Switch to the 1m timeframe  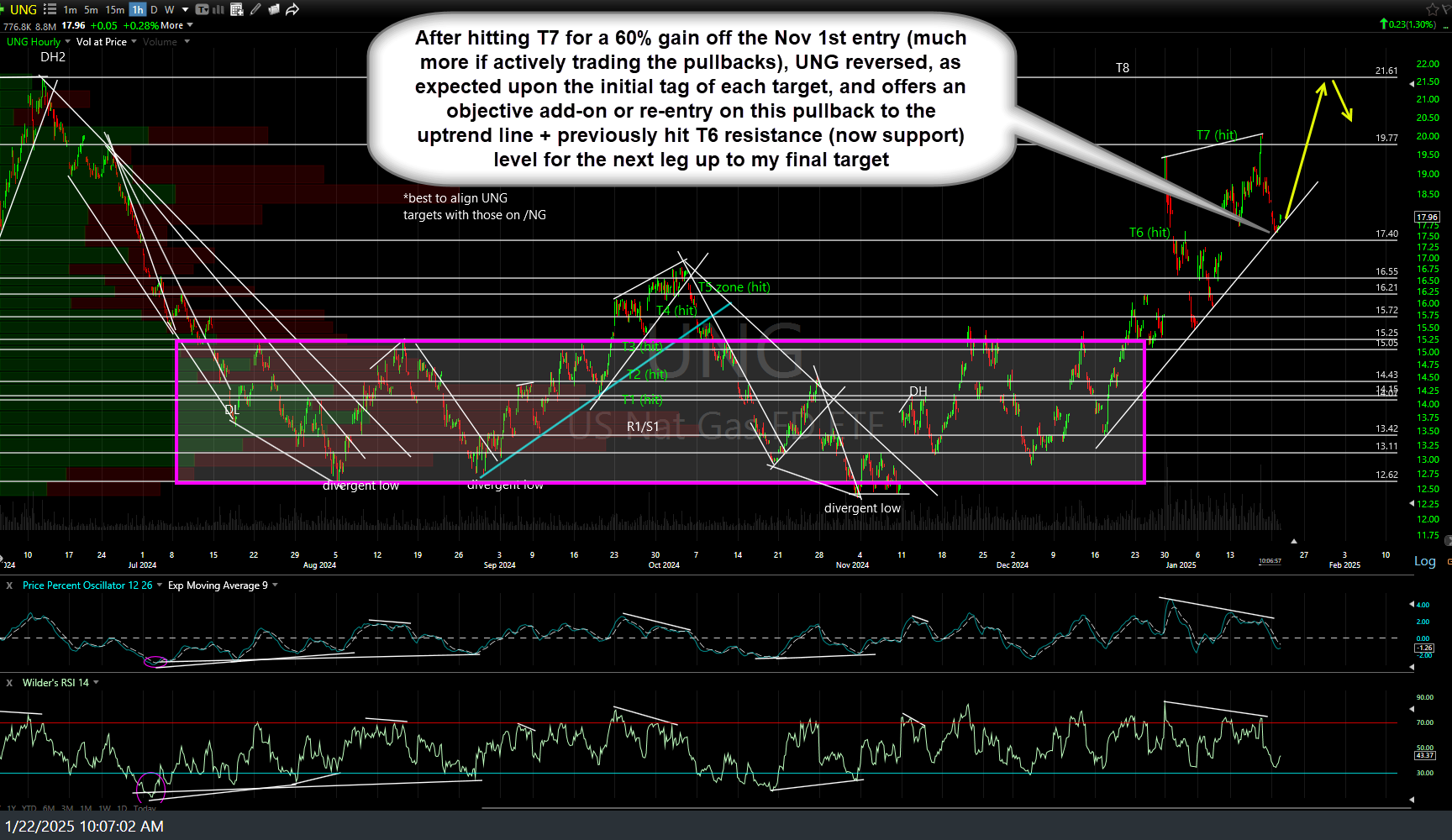(70, 9)
